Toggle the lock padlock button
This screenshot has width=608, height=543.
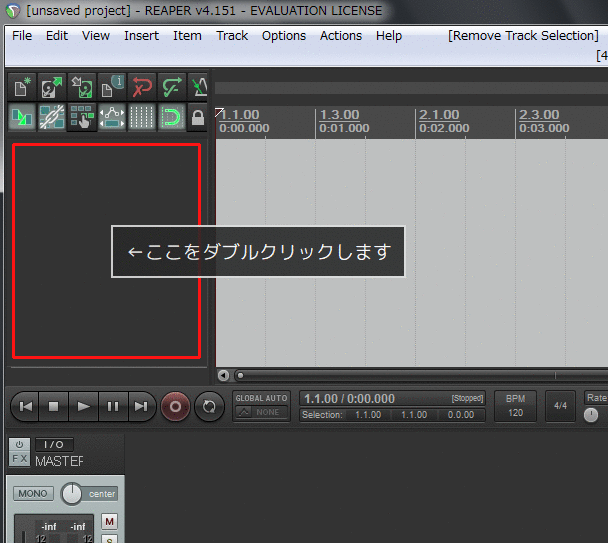(198, 118)
